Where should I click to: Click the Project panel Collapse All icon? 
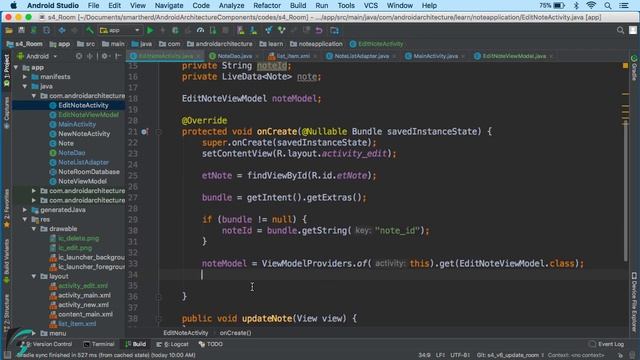90,56
